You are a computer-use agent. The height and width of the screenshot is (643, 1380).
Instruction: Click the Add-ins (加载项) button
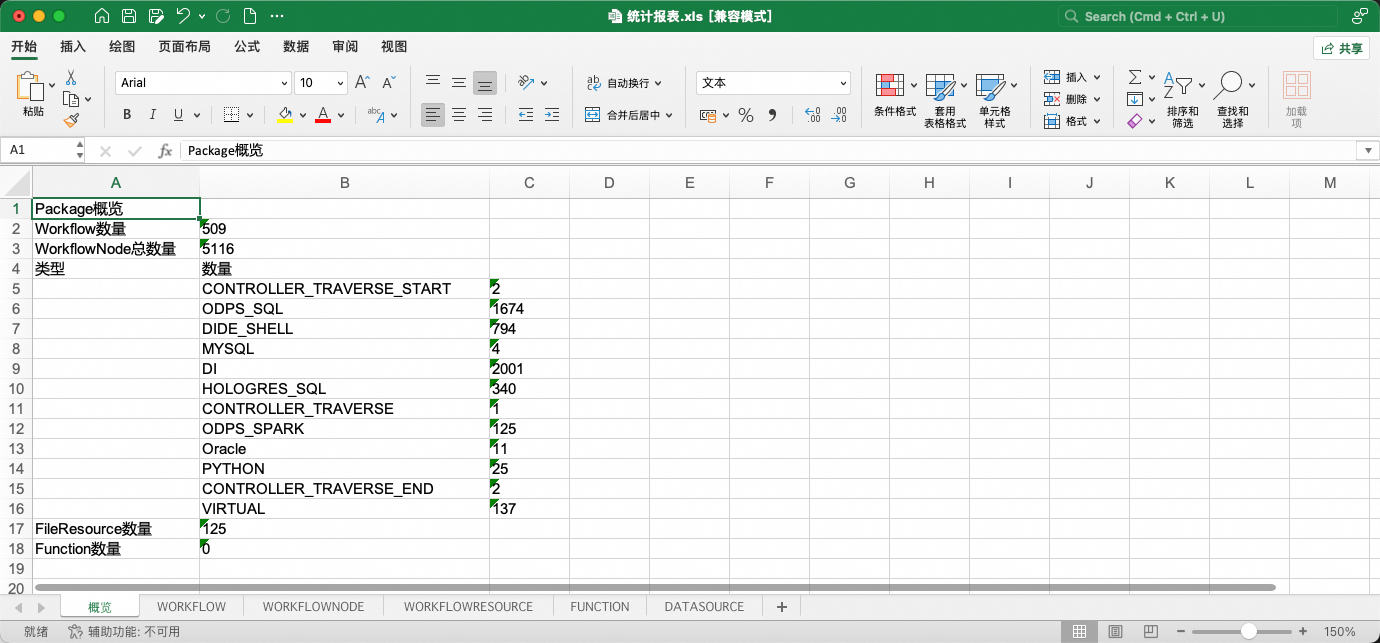pos(1296,100)
